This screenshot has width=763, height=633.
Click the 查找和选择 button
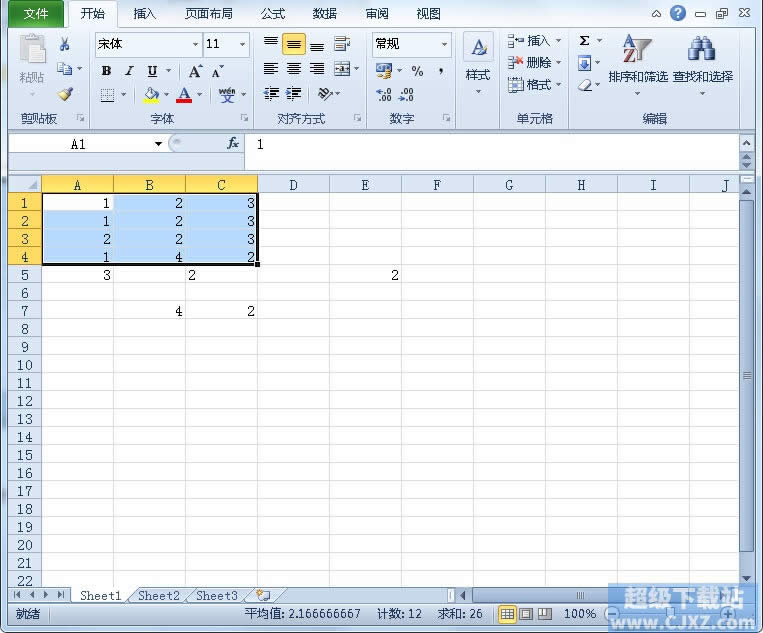(x=702, y=62)
